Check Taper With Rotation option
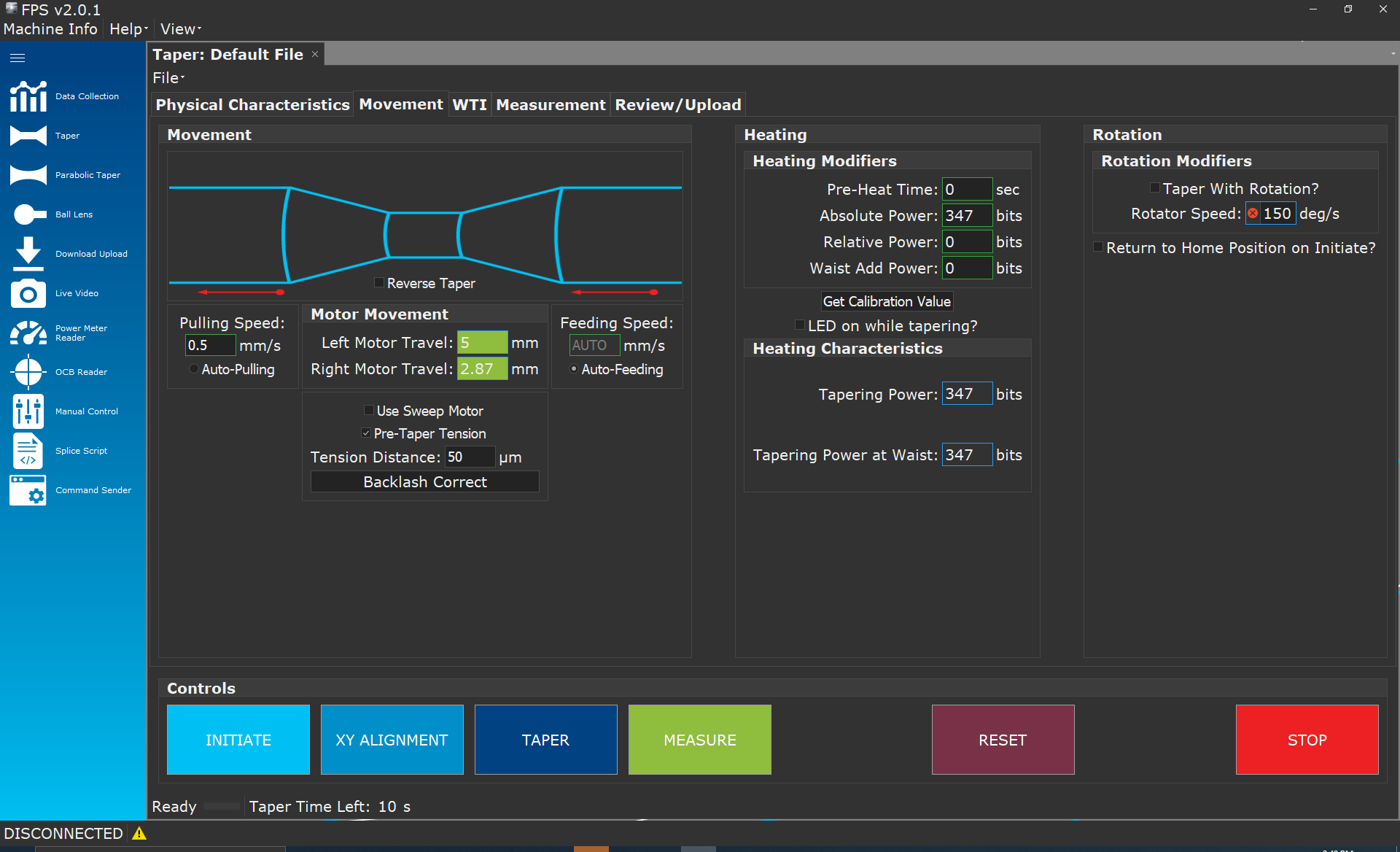The height and width of the screenshot is (852, 1400). 1154,187
